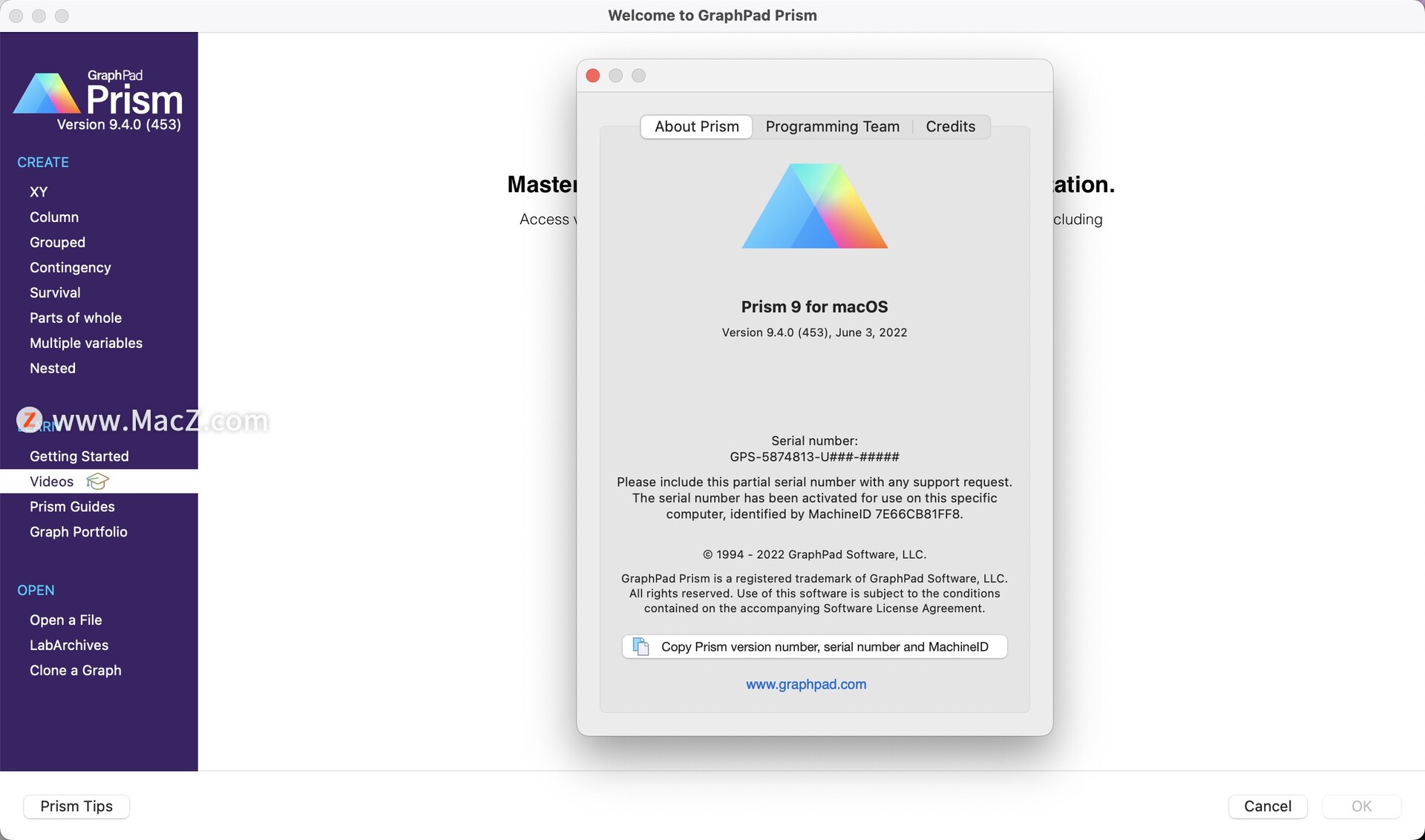1425x840 pixels.
Task: Select Contingency table type
Action: point(71,268)
